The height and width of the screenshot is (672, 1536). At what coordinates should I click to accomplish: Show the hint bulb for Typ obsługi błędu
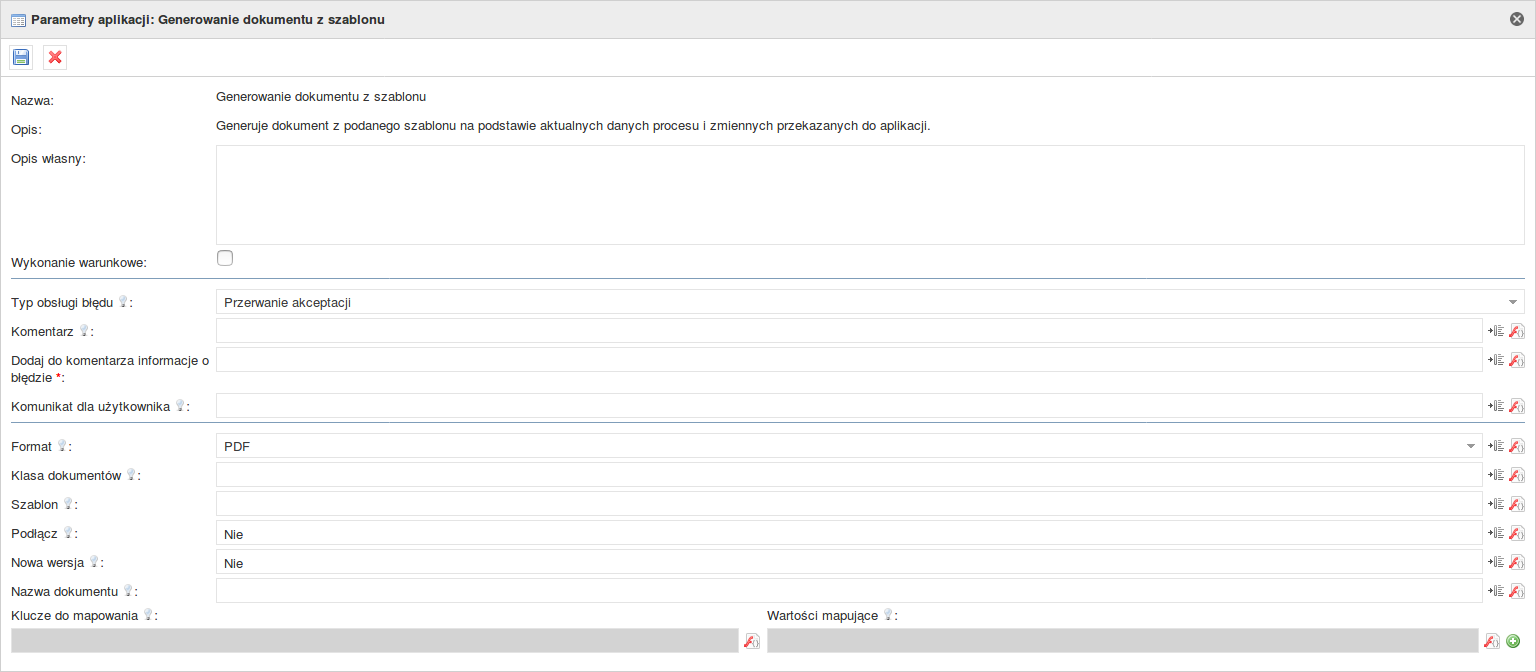tap(123, 301)
